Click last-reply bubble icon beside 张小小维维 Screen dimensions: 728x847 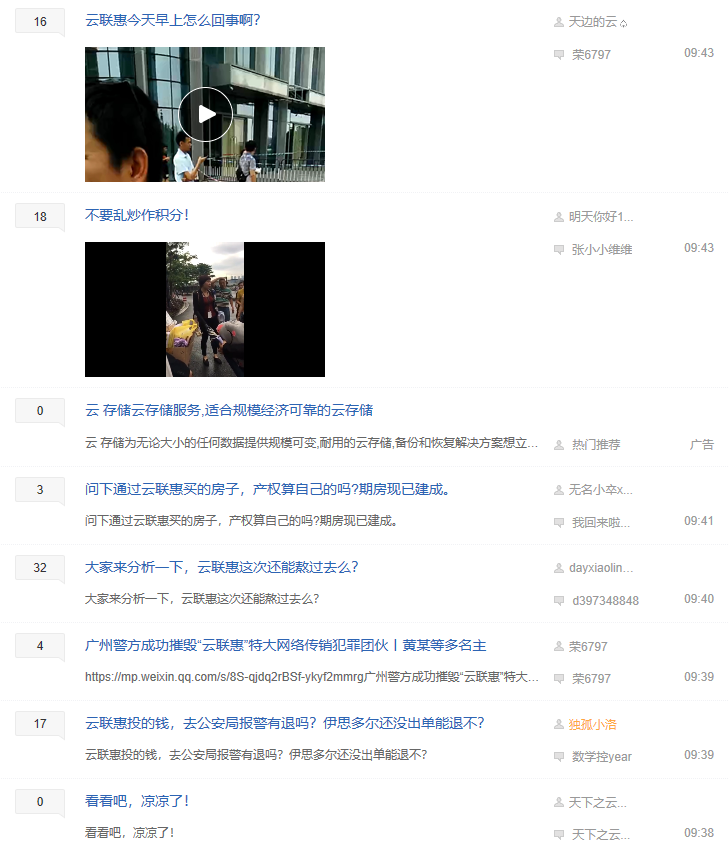click(559, 250)
